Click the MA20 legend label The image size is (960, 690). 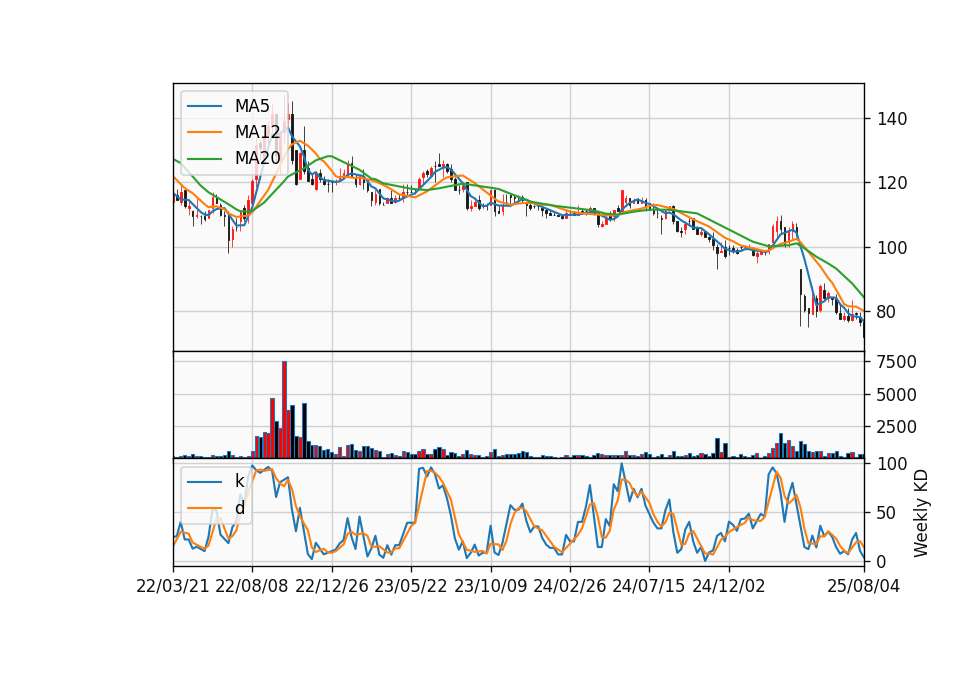[257, 158]
